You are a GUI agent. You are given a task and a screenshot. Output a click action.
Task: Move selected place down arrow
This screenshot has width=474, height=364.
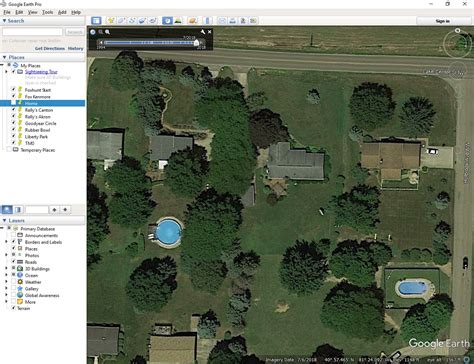click(x=65, y=209)
